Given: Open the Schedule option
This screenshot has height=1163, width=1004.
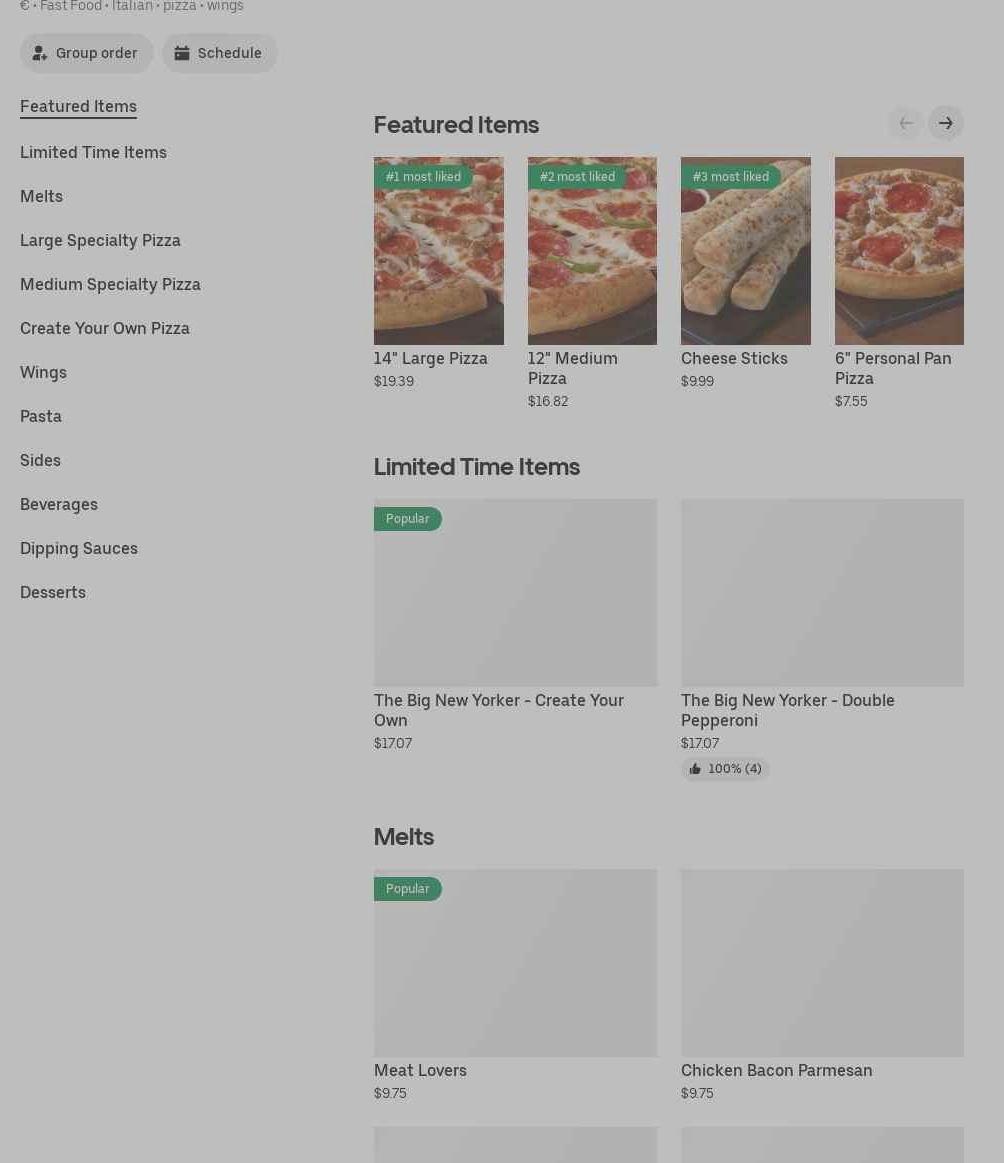Looking at the screenshot, I should [x=219, y=53].
